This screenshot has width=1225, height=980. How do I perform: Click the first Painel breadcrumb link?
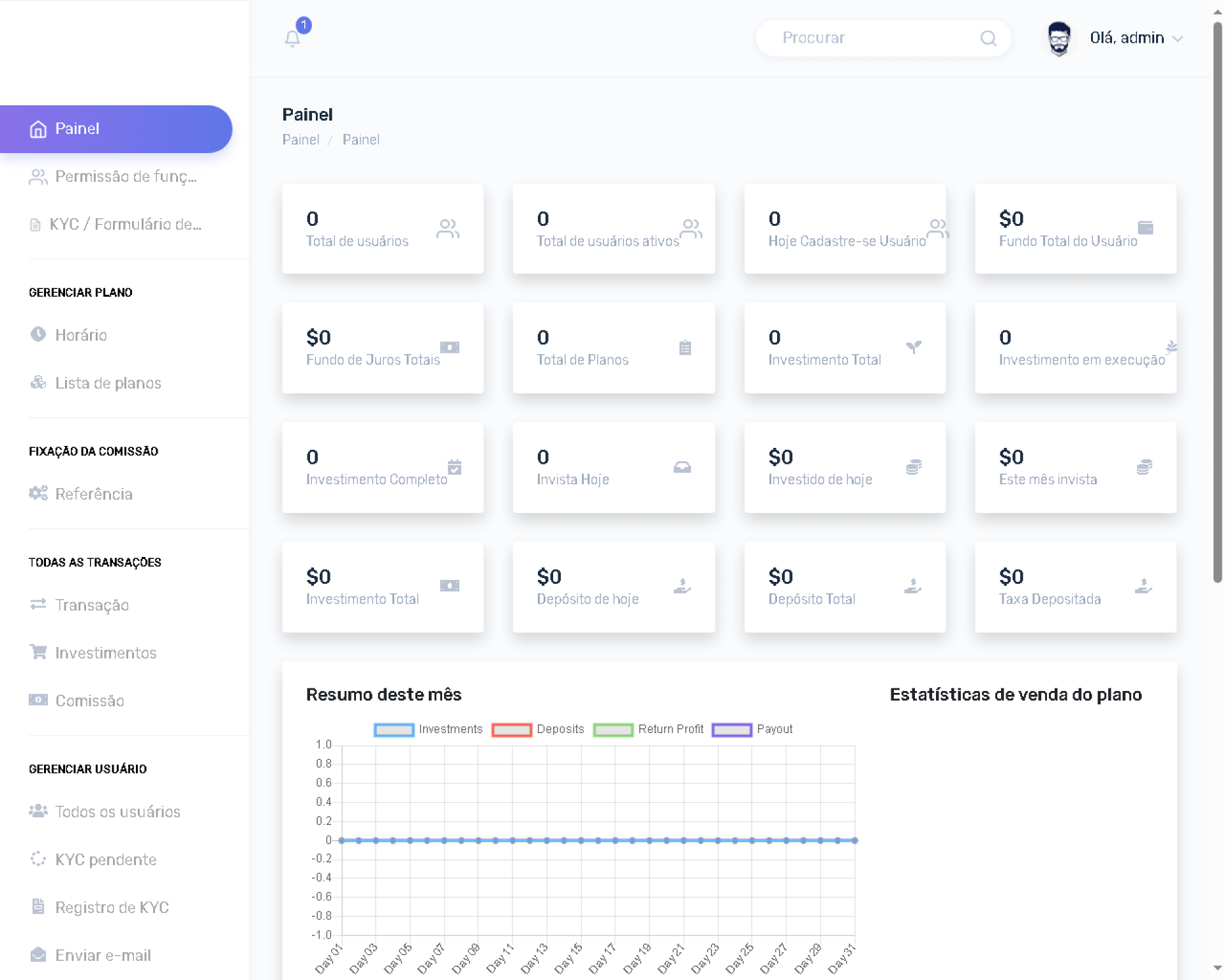click(x=301, y=140)
